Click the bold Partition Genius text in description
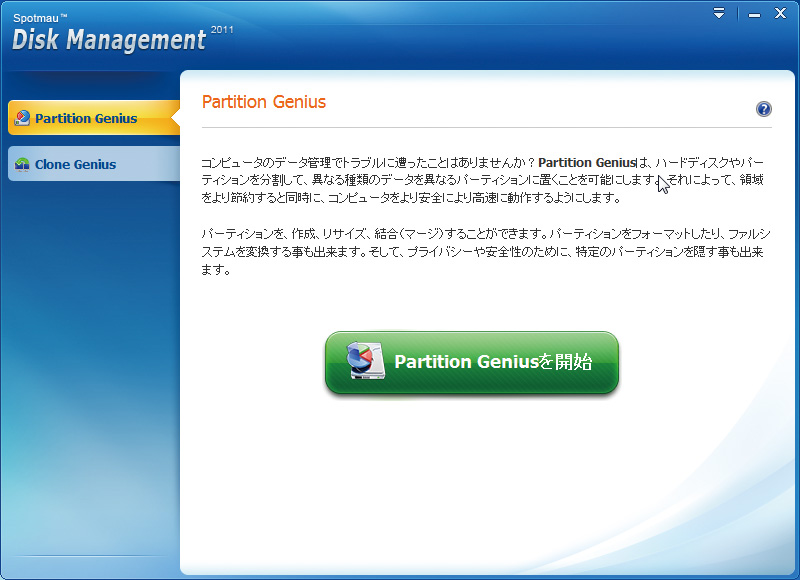 point(587,163)
